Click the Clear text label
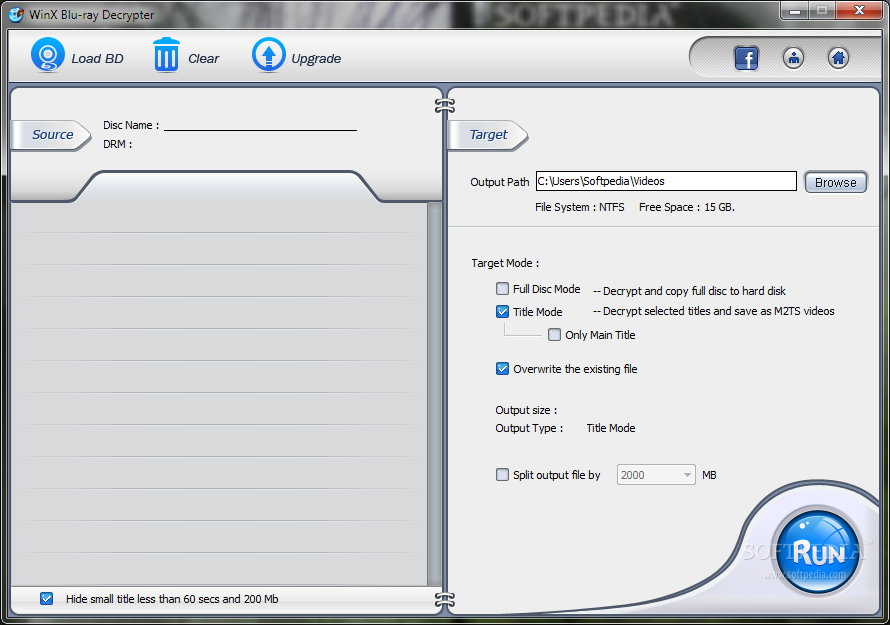This screenshot has width=890, height=625. tap(203, 58)
